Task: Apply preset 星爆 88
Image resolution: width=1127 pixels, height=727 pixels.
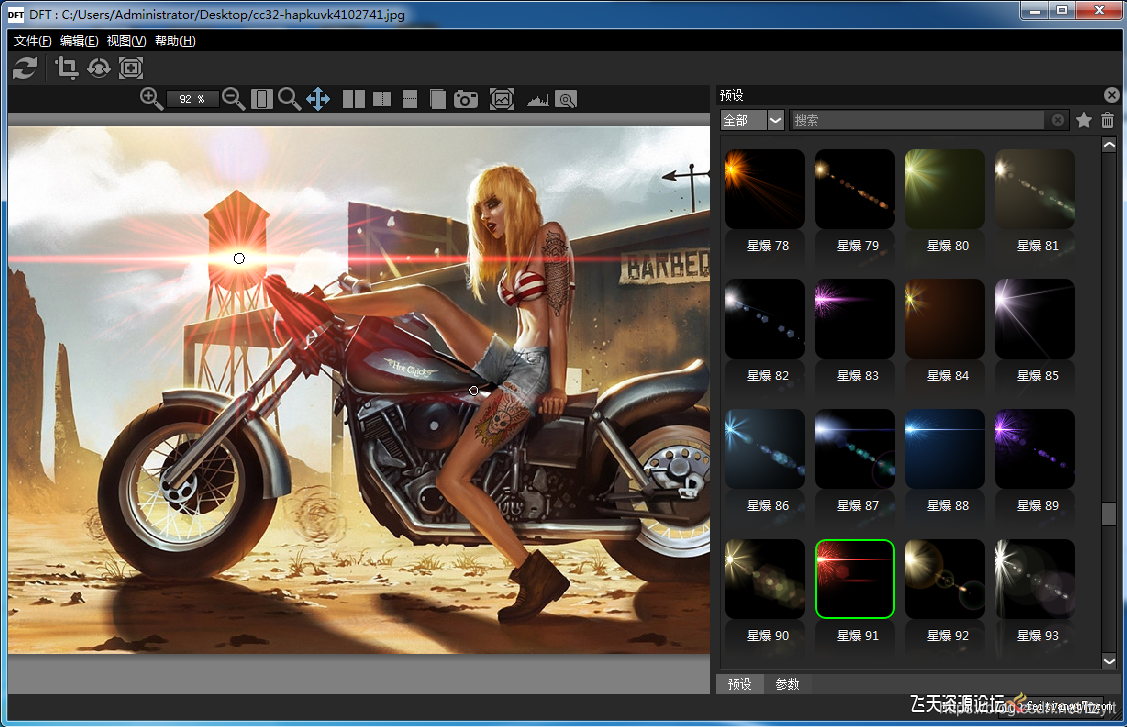Action: pos(944,449)
